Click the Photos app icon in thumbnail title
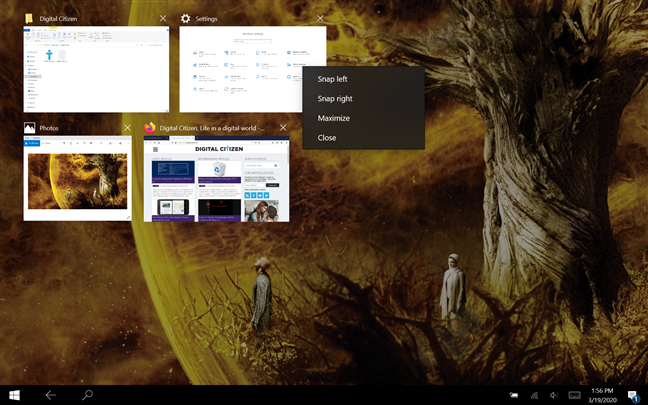 pos(29,128)
